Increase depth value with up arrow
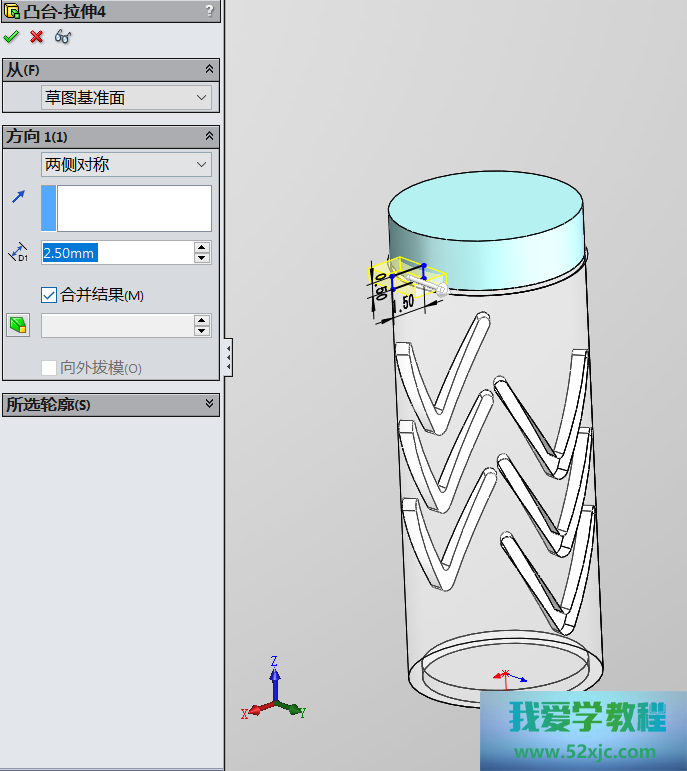Image resolution: width=687 pixels, height=771 pixels. [202, 247]
